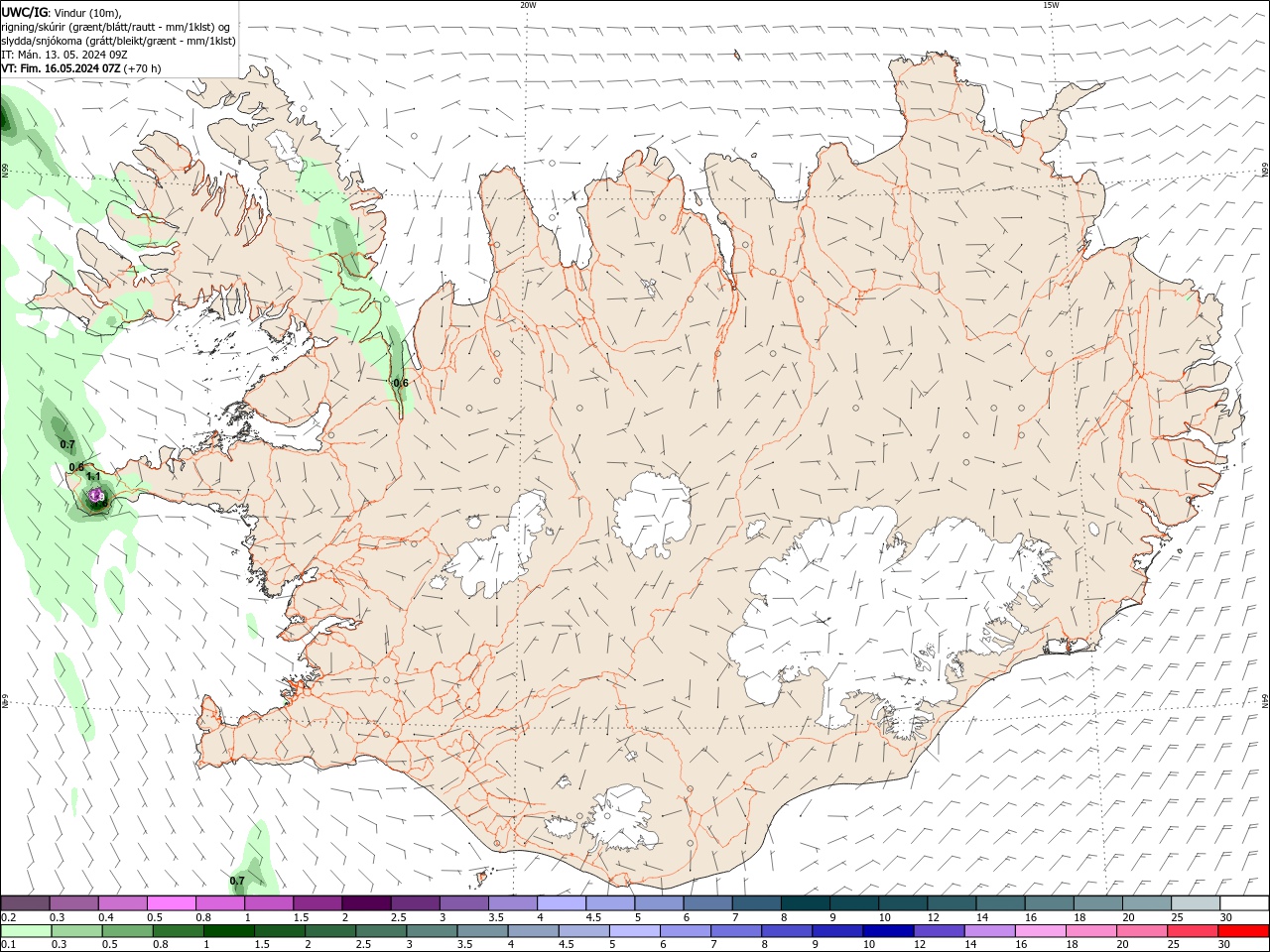Pick the palest green swatch labeled 0.1

coord(26,931)
